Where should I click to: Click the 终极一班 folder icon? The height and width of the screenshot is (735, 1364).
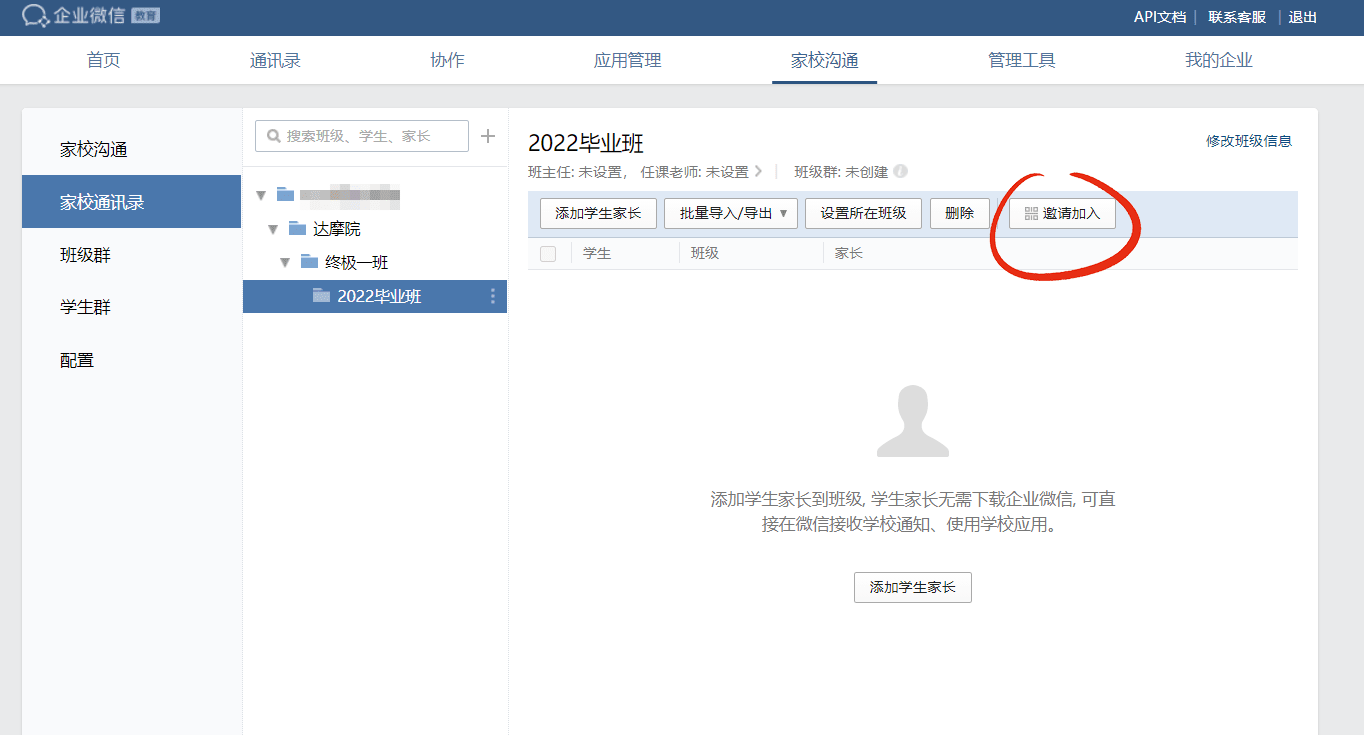pyautogui.click(x=309, y=263)
